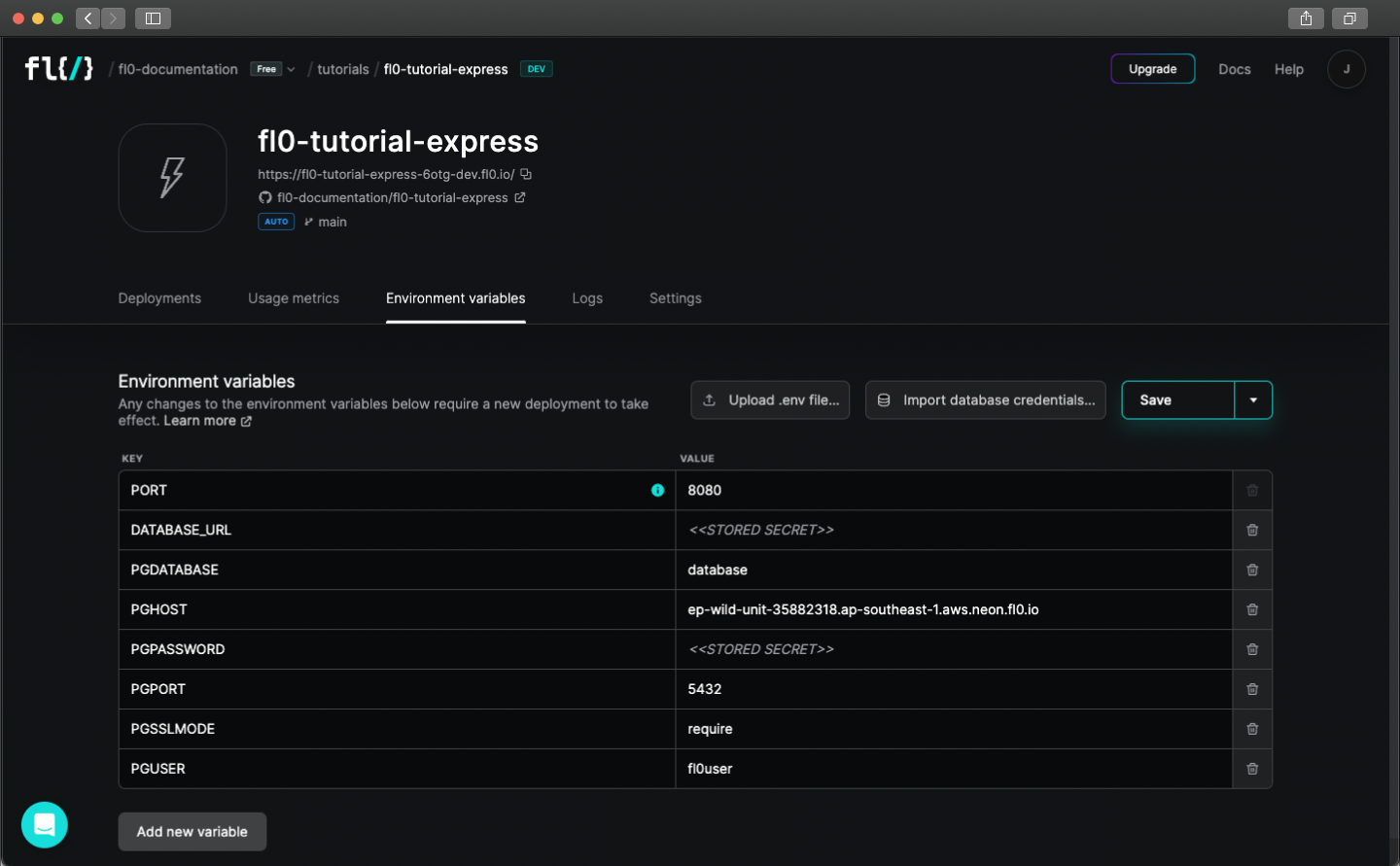Open the Help link
Image resolution: width=1400 pixels, height=866 pixels.
(x=1289, y=69)
